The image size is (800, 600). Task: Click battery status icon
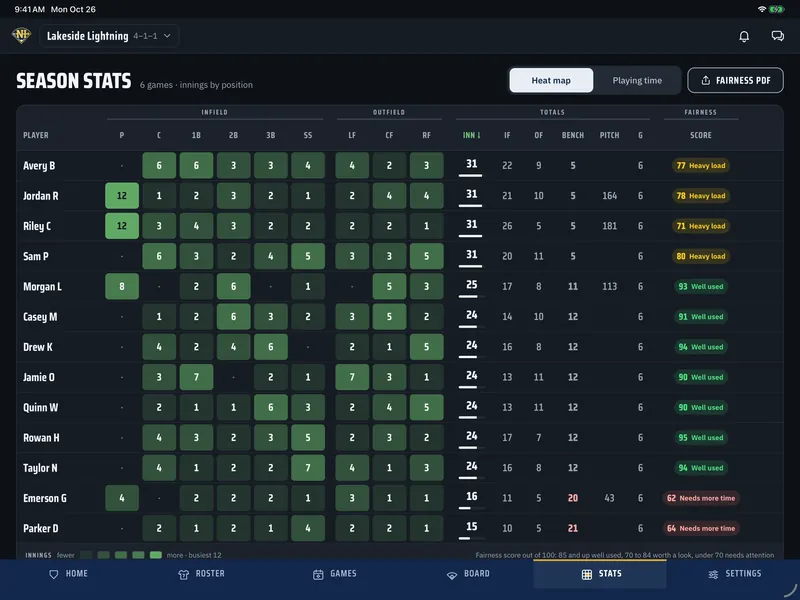pyautogui.click(x=777, y=9)
